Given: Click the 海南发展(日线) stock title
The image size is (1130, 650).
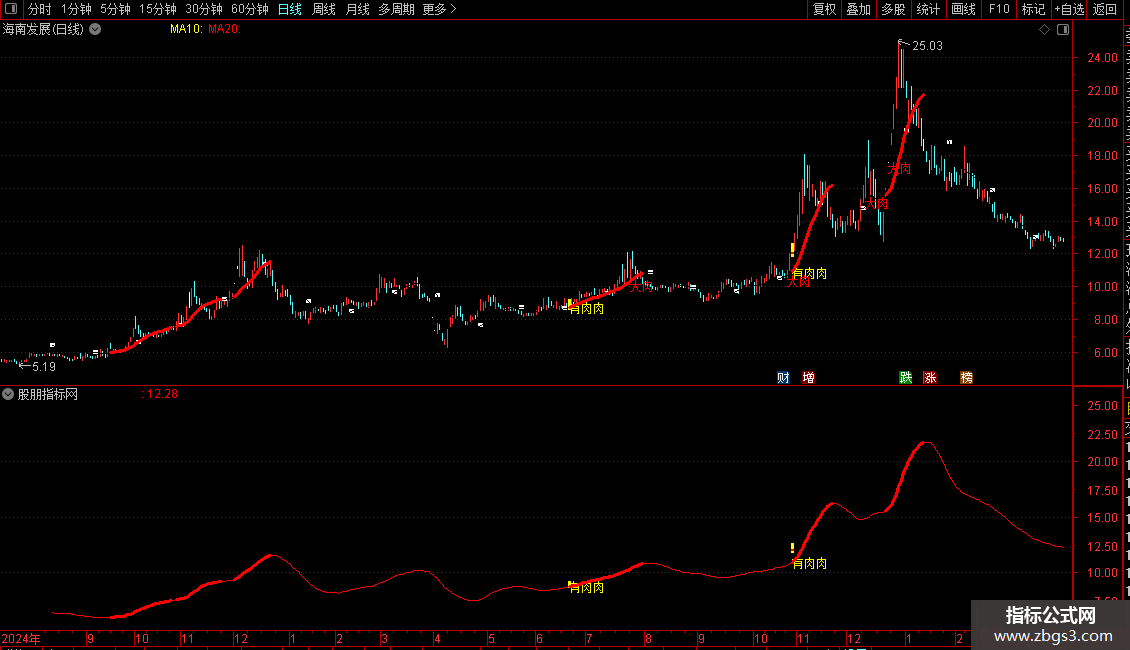Looking at the screenshot, I should point(43,30).
